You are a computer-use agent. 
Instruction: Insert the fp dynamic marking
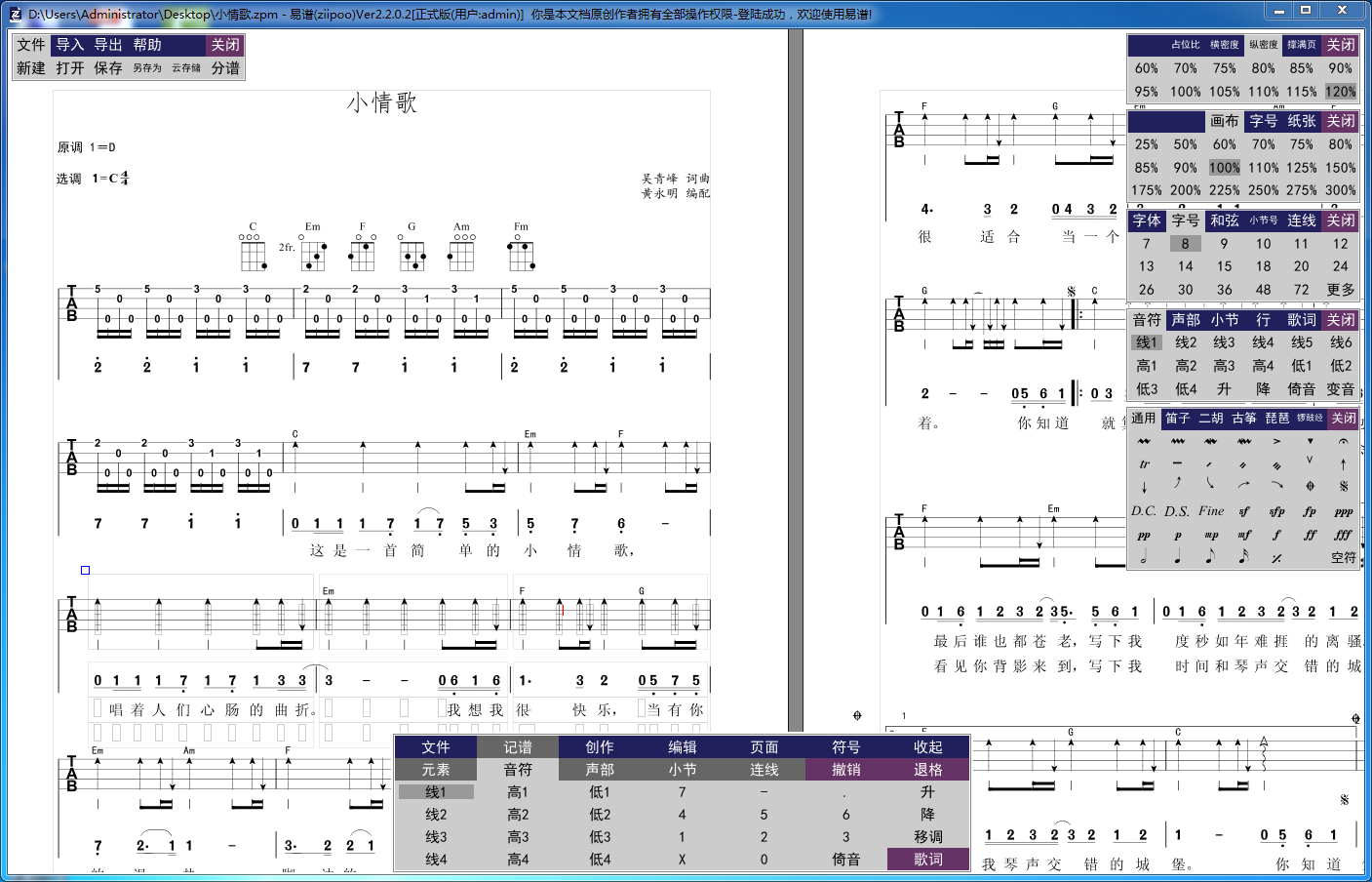[x=1311, y=510]
